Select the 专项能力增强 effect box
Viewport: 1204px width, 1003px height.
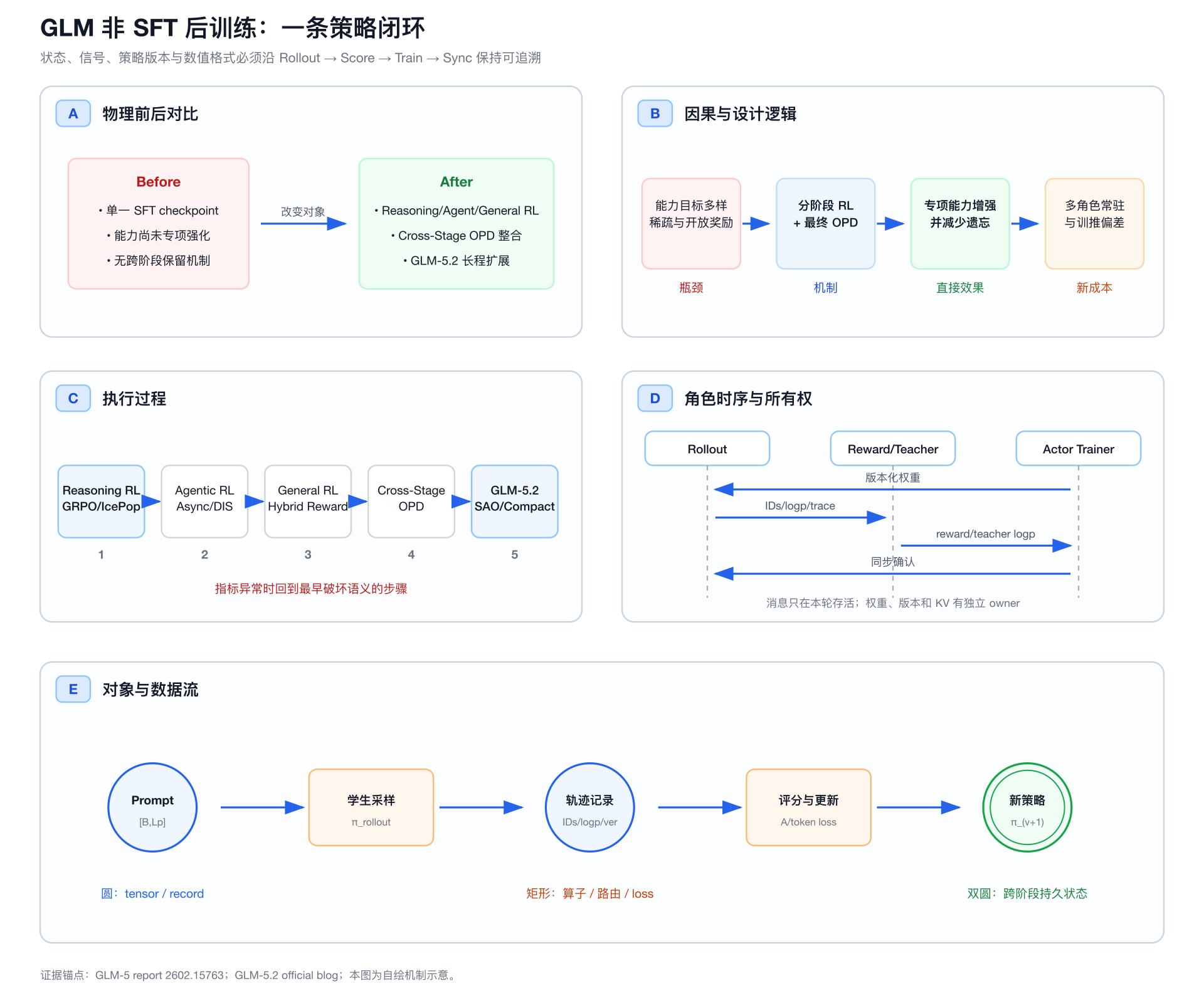(x=960, y=224)
